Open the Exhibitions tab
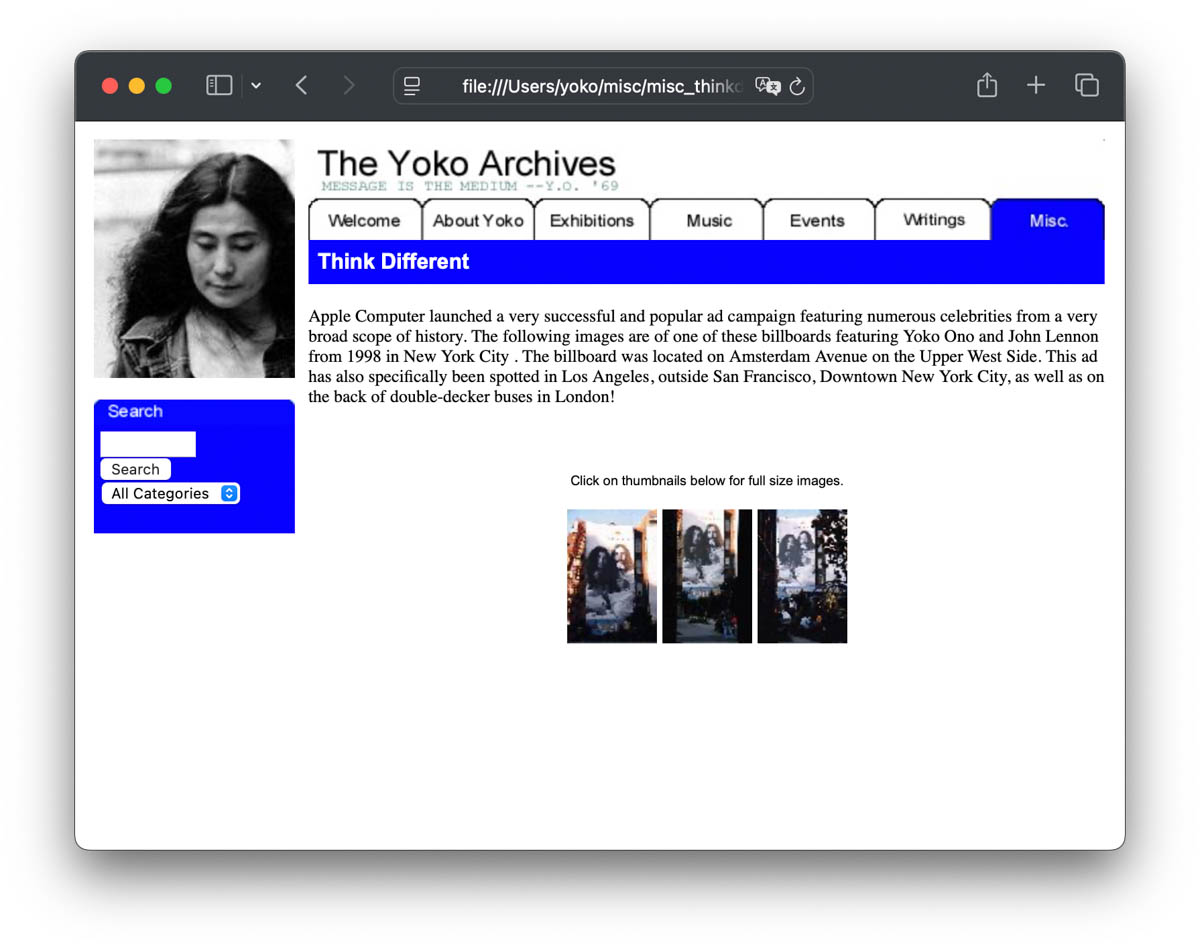This screenshot has height=949, width=1200. tap(592, 220)
